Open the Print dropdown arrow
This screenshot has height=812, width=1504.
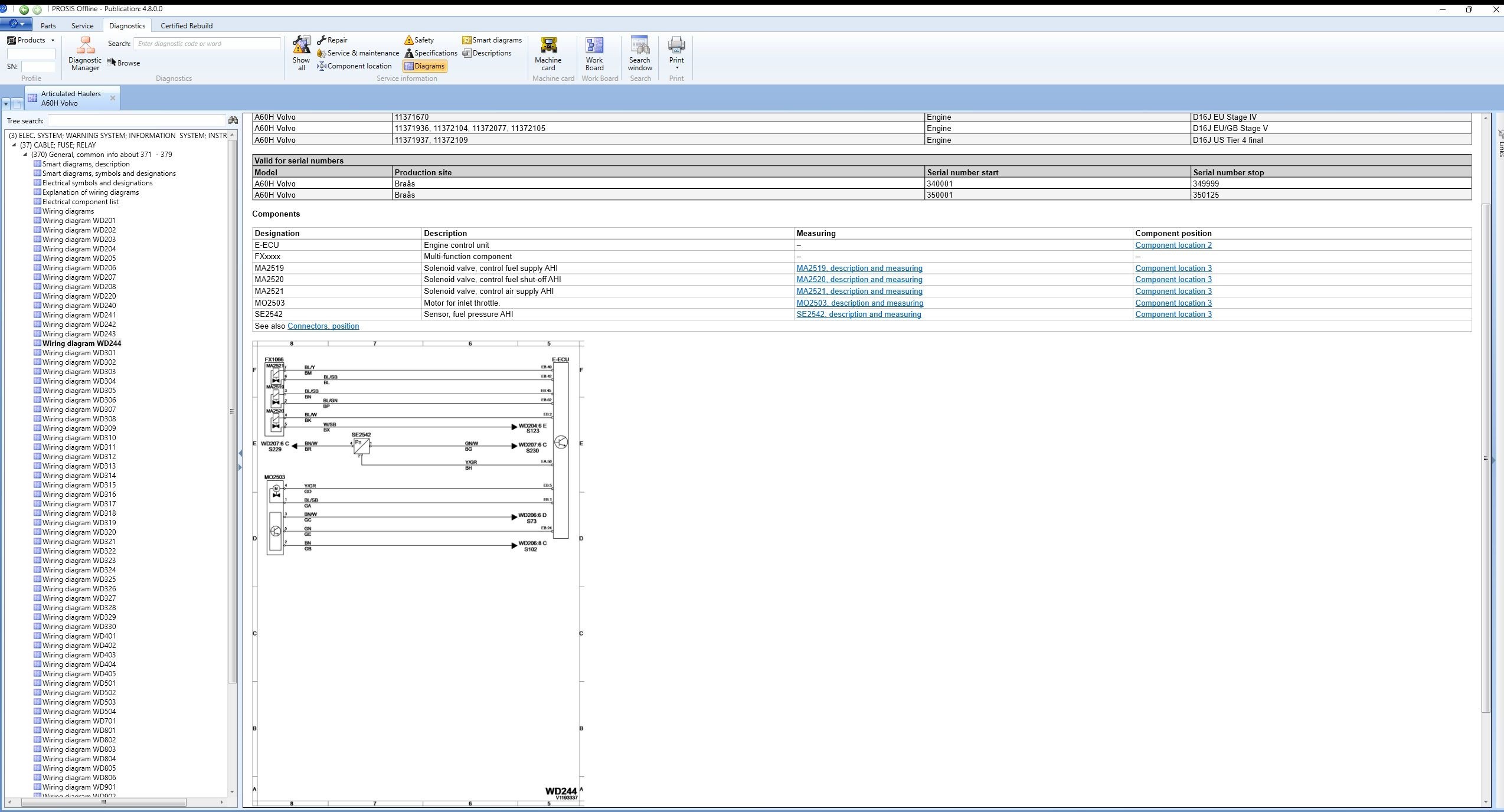pos(676,67)
